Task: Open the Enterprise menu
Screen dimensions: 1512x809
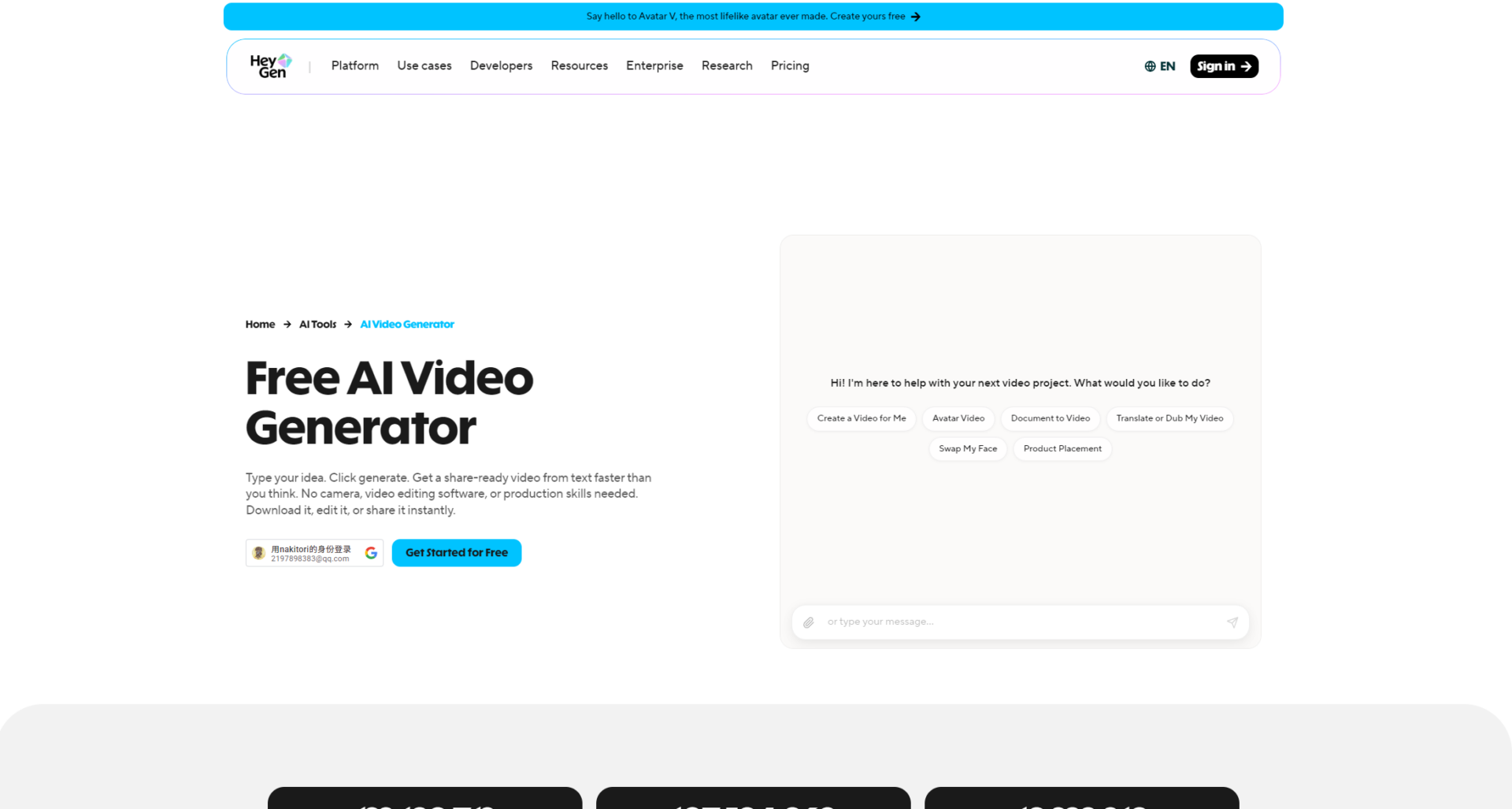Action: point(654,65)
